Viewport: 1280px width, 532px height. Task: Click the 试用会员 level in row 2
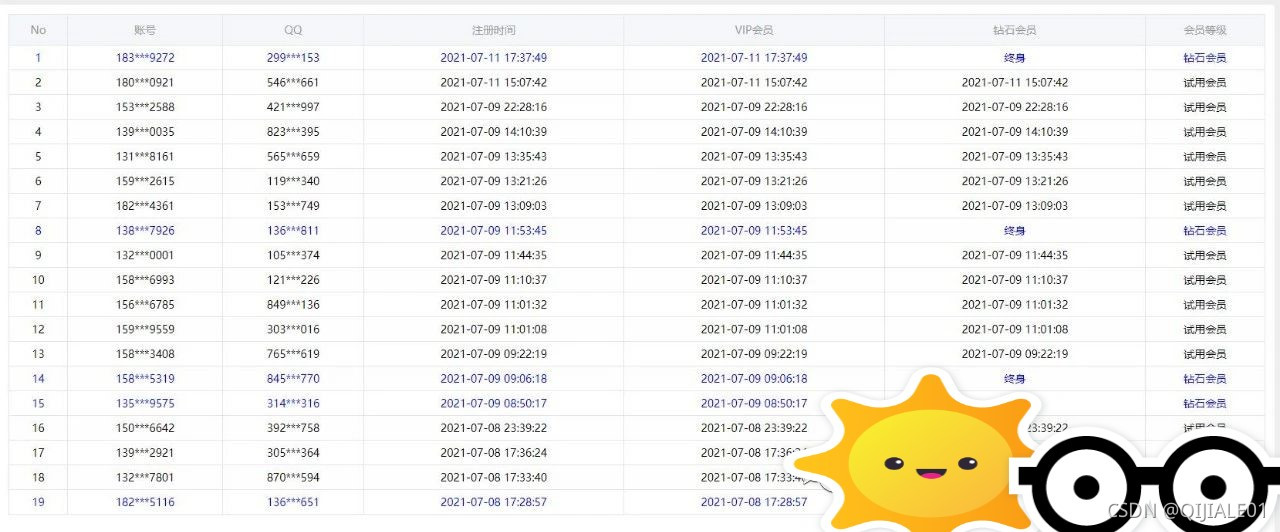point(1204,82)
